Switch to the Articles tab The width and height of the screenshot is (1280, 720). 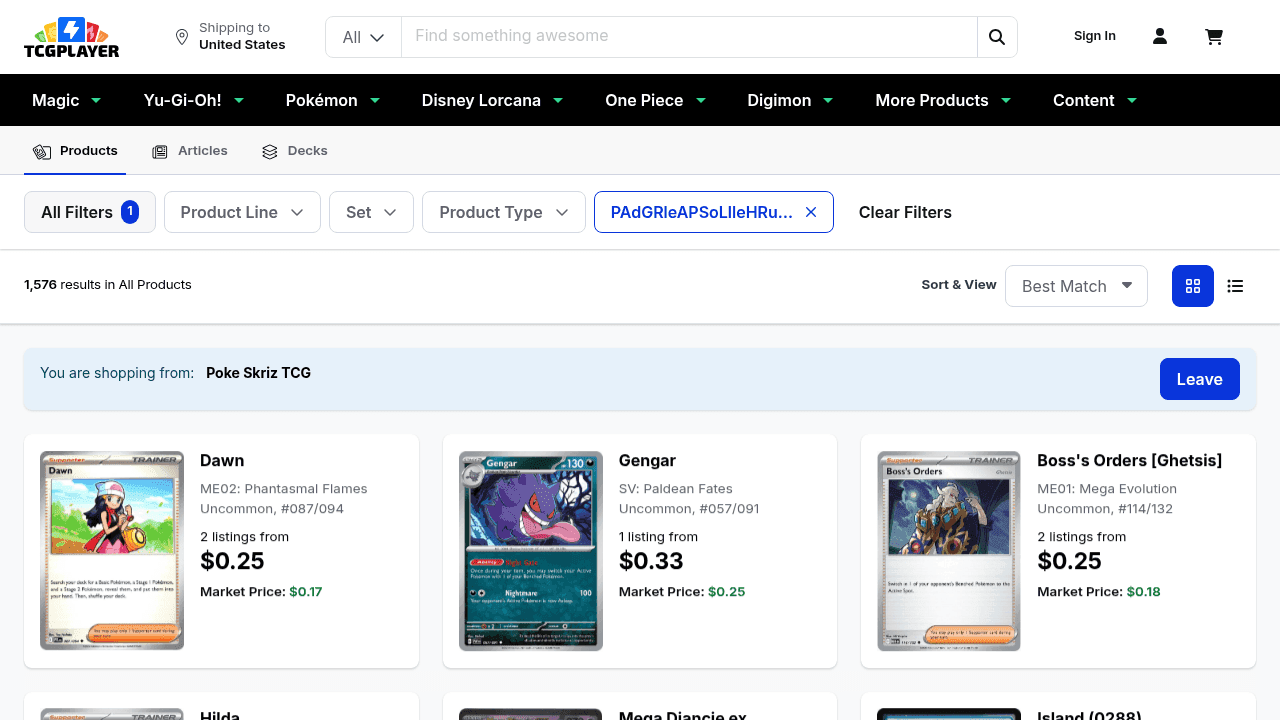tap(203, 151)
